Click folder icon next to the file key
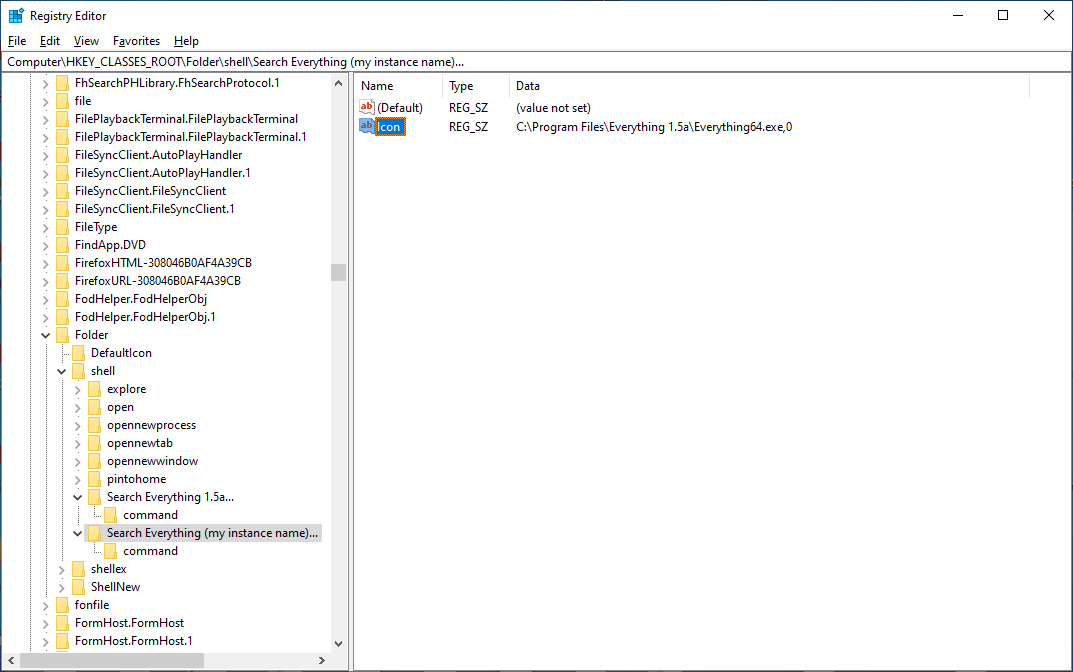This screenshot has height=672, width=1073. pyautogui.click(x=62, y=101)
